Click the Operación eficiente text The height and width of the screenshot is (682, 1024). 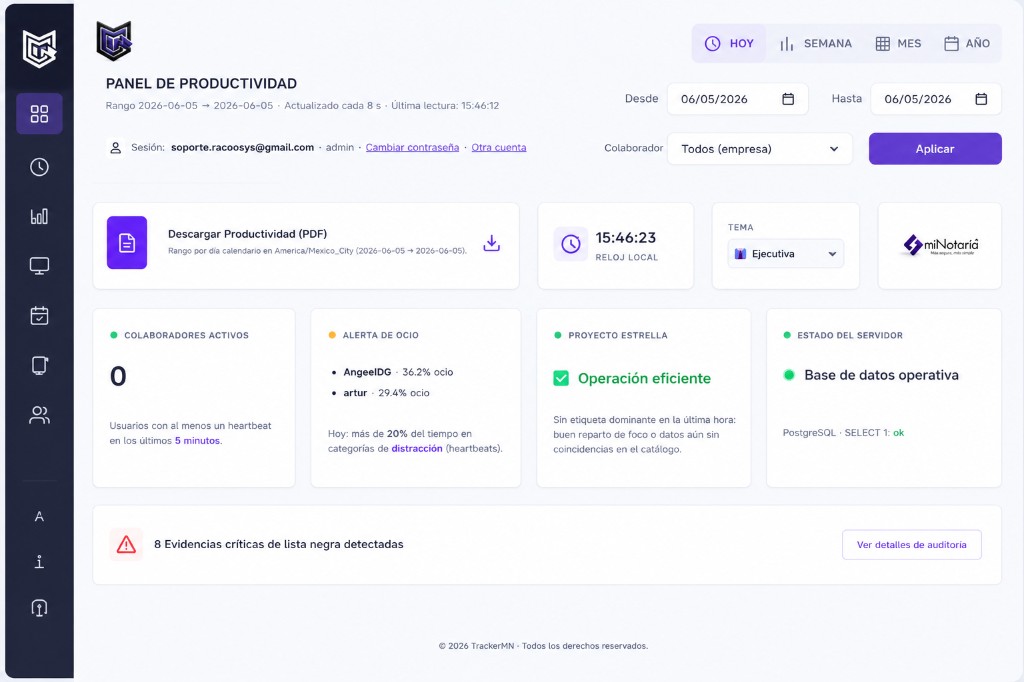[x=644, y=378]
